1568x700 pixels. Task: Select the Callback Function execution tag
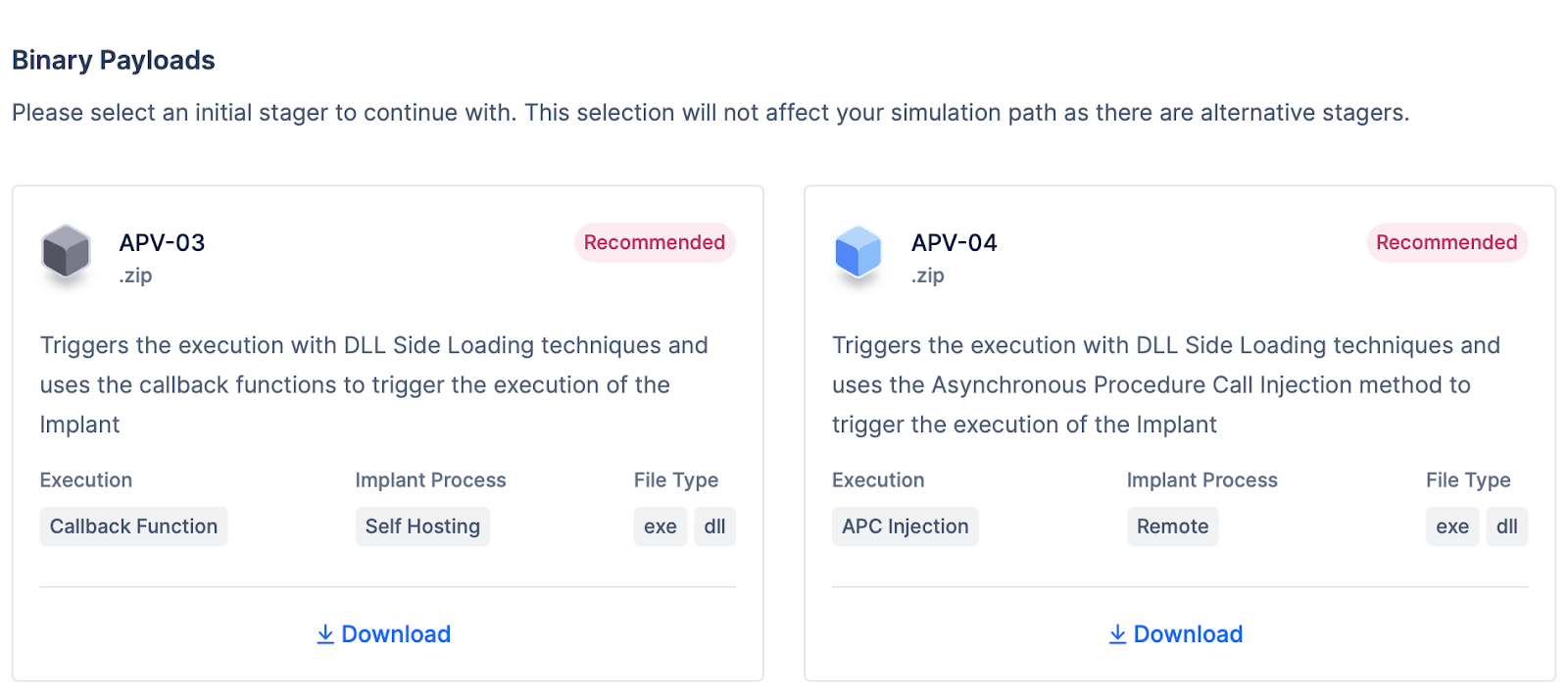point(133,526)
